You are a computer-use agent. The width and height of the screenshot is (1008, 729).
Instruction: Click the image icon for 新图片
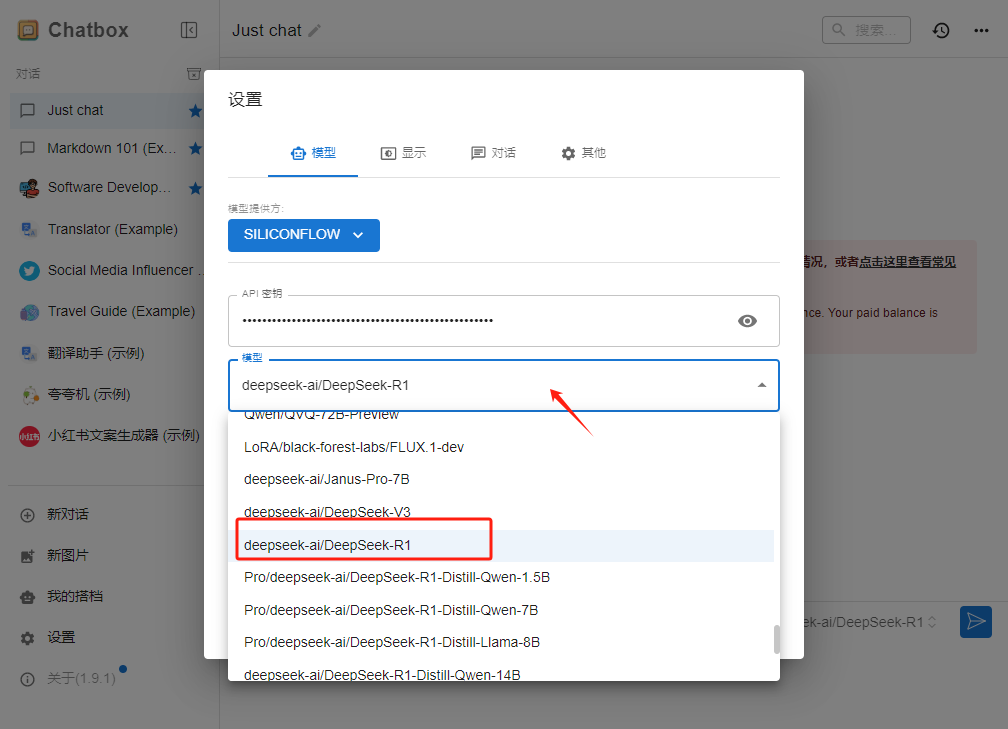pos(28,557)
